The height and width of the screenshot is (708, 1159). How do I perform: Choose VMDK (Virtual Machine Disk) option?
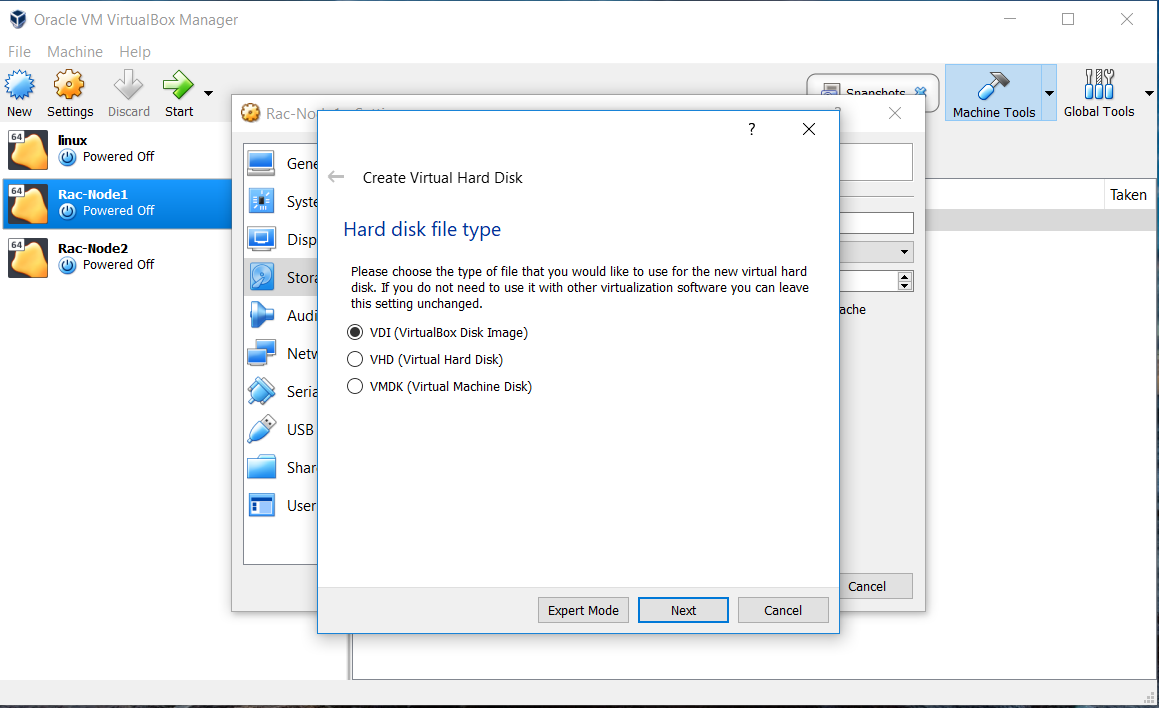[439, 387]
